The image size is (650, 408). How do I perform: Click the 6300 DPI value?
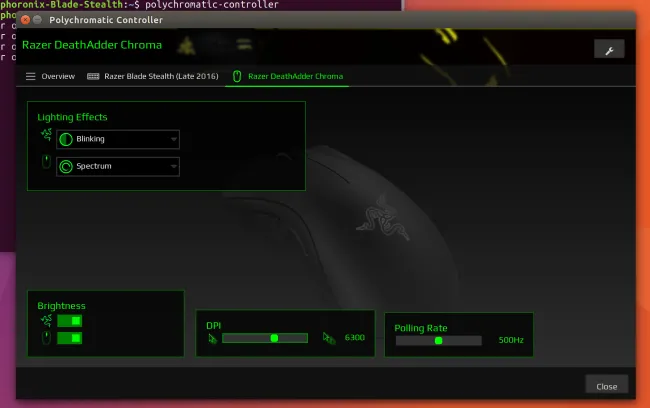[x=355, y=338]
